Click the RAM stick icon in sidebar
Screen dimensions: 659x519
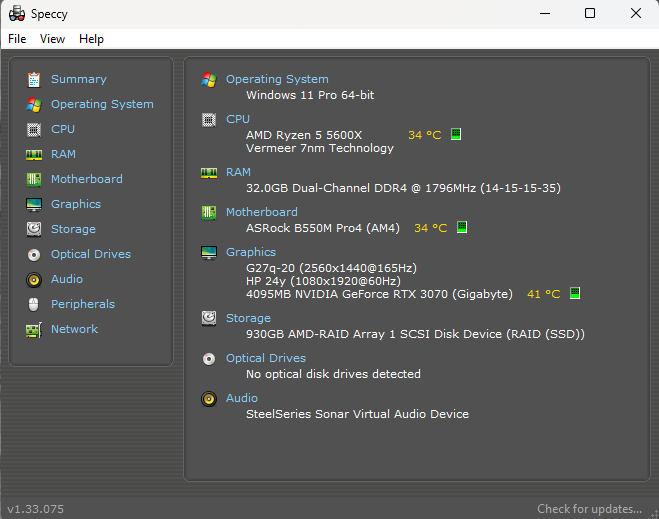tap(34, 154)
